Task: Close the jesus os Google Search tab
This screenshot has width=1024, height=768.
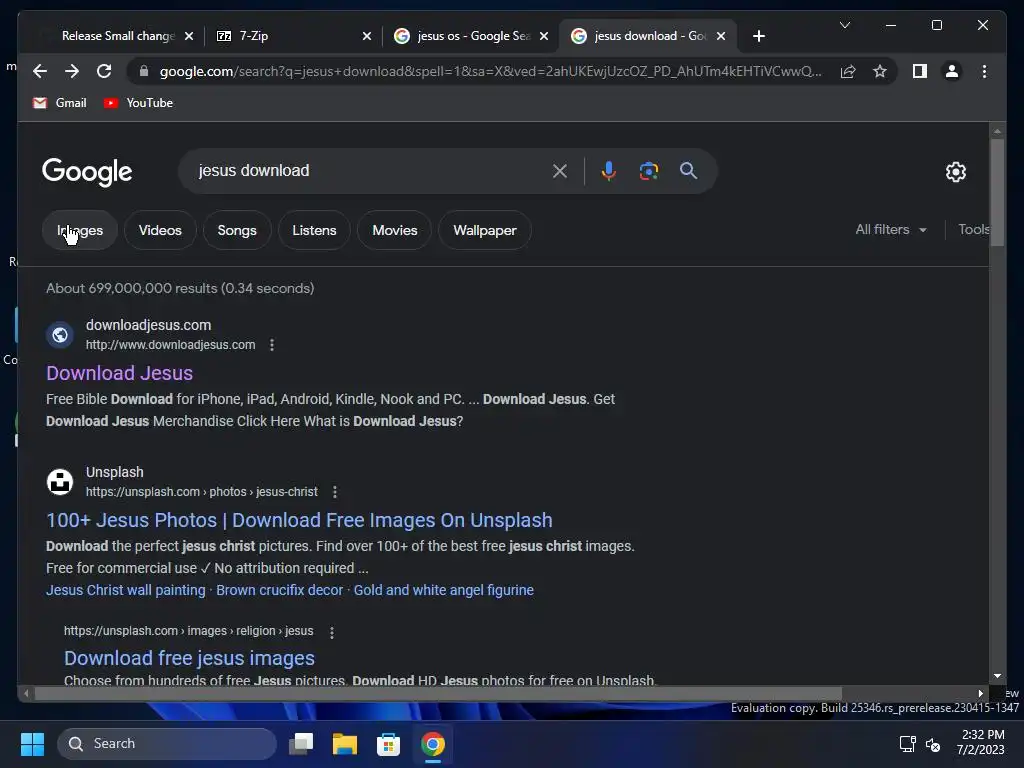Action: 544,36
